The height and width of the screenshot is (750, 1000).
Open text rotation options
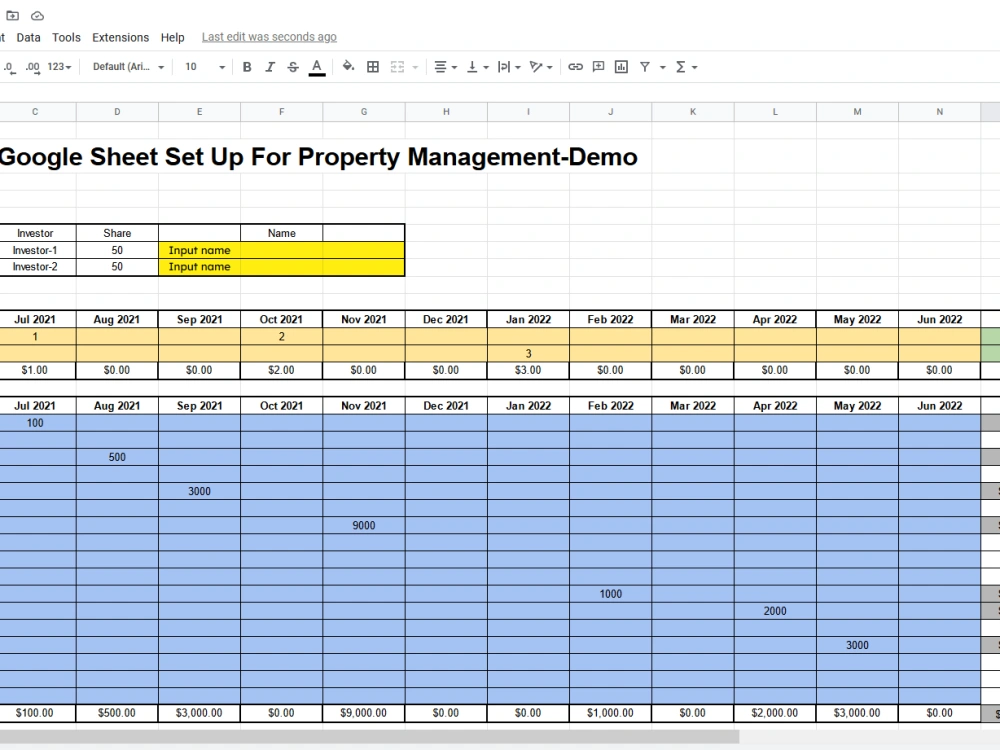[x=540, y=67]
